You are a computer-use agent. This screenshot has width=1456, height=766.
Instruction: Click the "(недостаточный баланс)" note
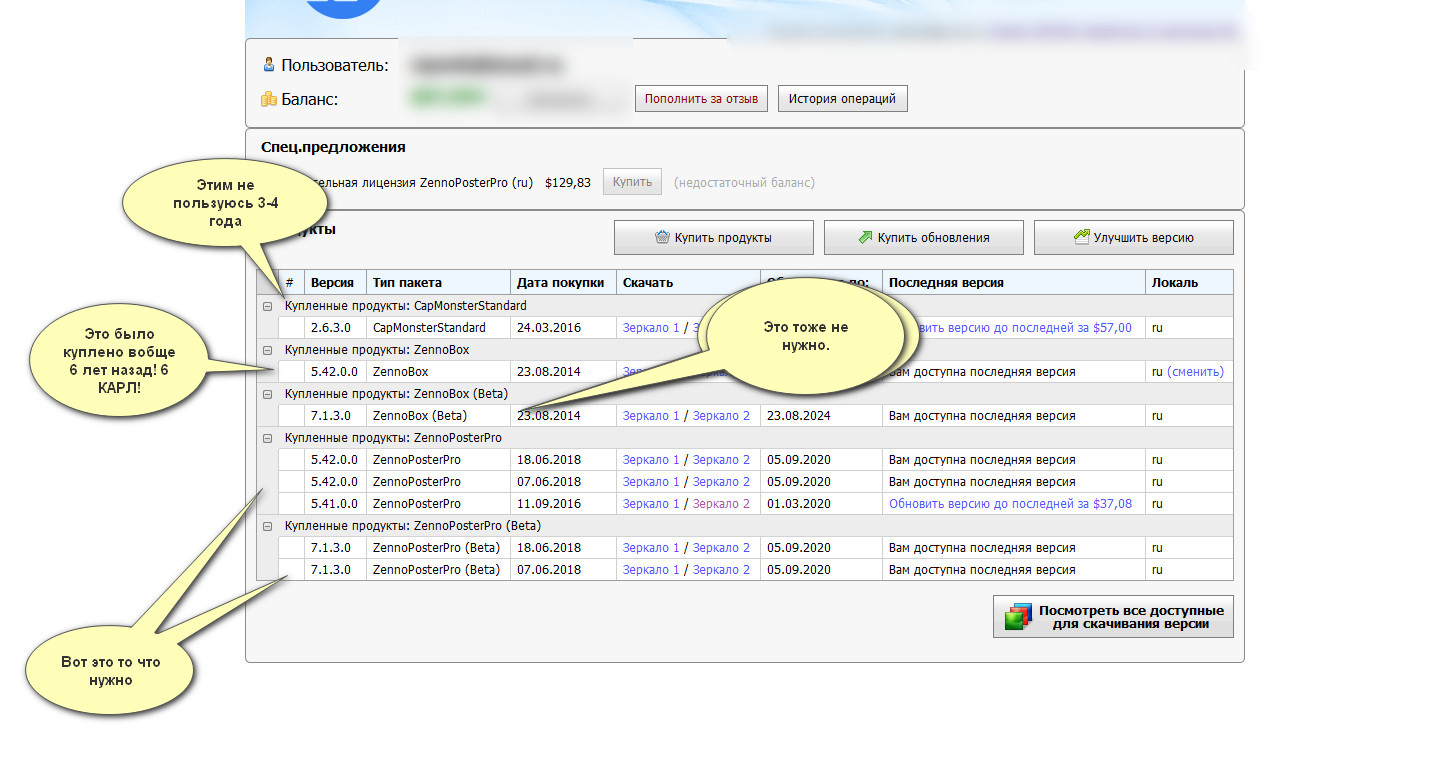744,183
